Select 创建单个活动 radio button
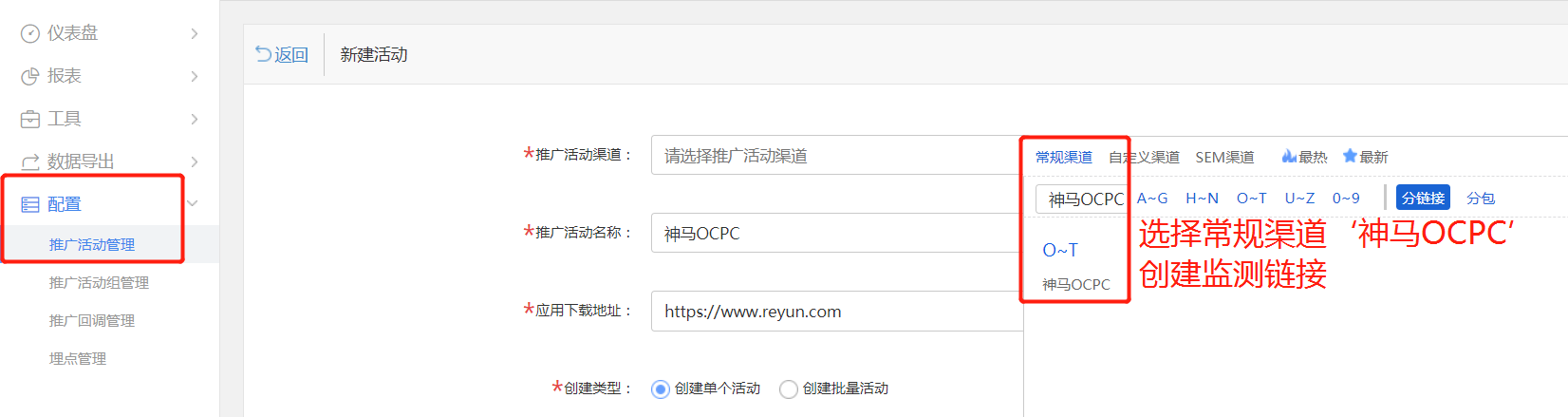The image size is (1568, 417). pyautogui.click(x=661, y=389)
